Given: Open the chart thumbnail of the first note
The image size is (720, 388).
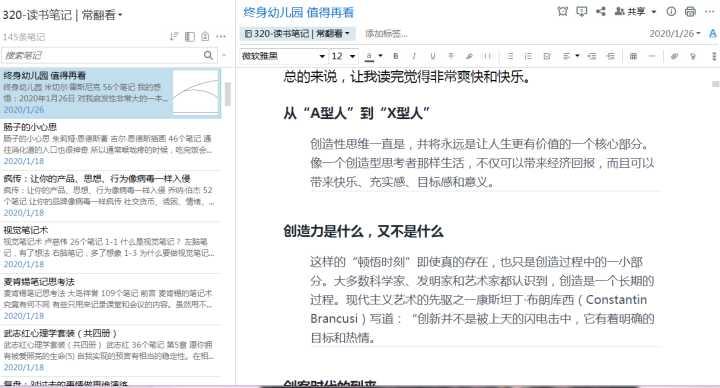Looking at the screenshot, I should click(196, 92).
